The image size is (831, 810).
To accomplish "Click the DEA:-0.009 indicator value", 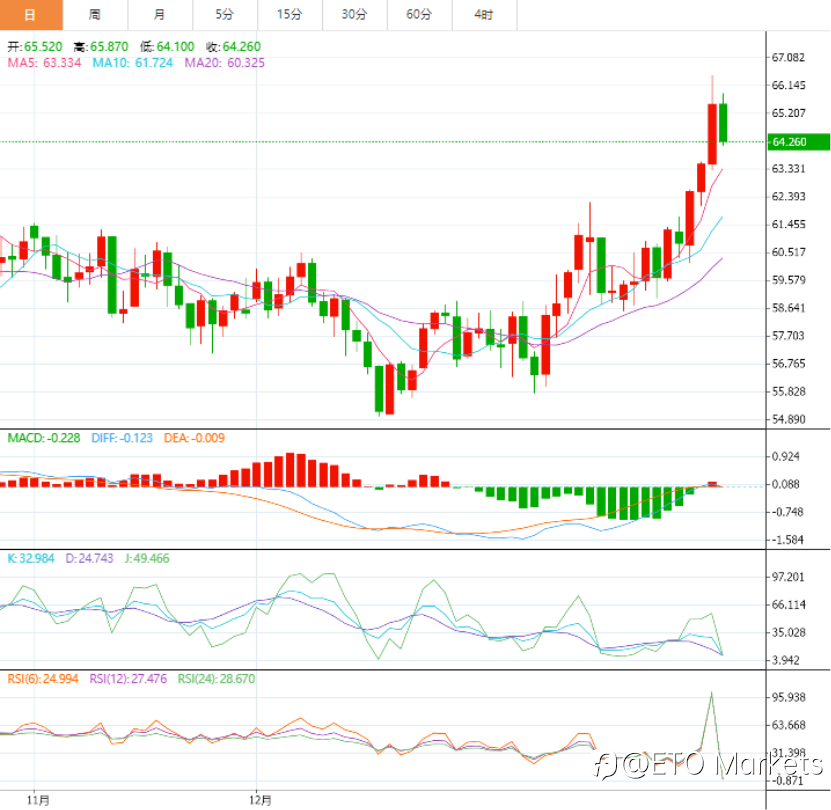I will click(x=195, y=438).
